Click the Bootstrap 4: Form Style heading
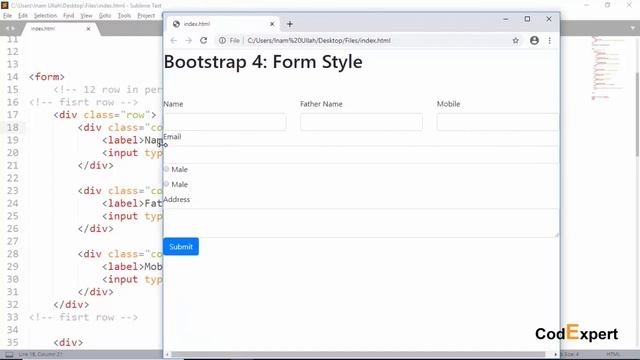Screen dimensions: 640x360 pyautogui.click(x=263, y=62)
